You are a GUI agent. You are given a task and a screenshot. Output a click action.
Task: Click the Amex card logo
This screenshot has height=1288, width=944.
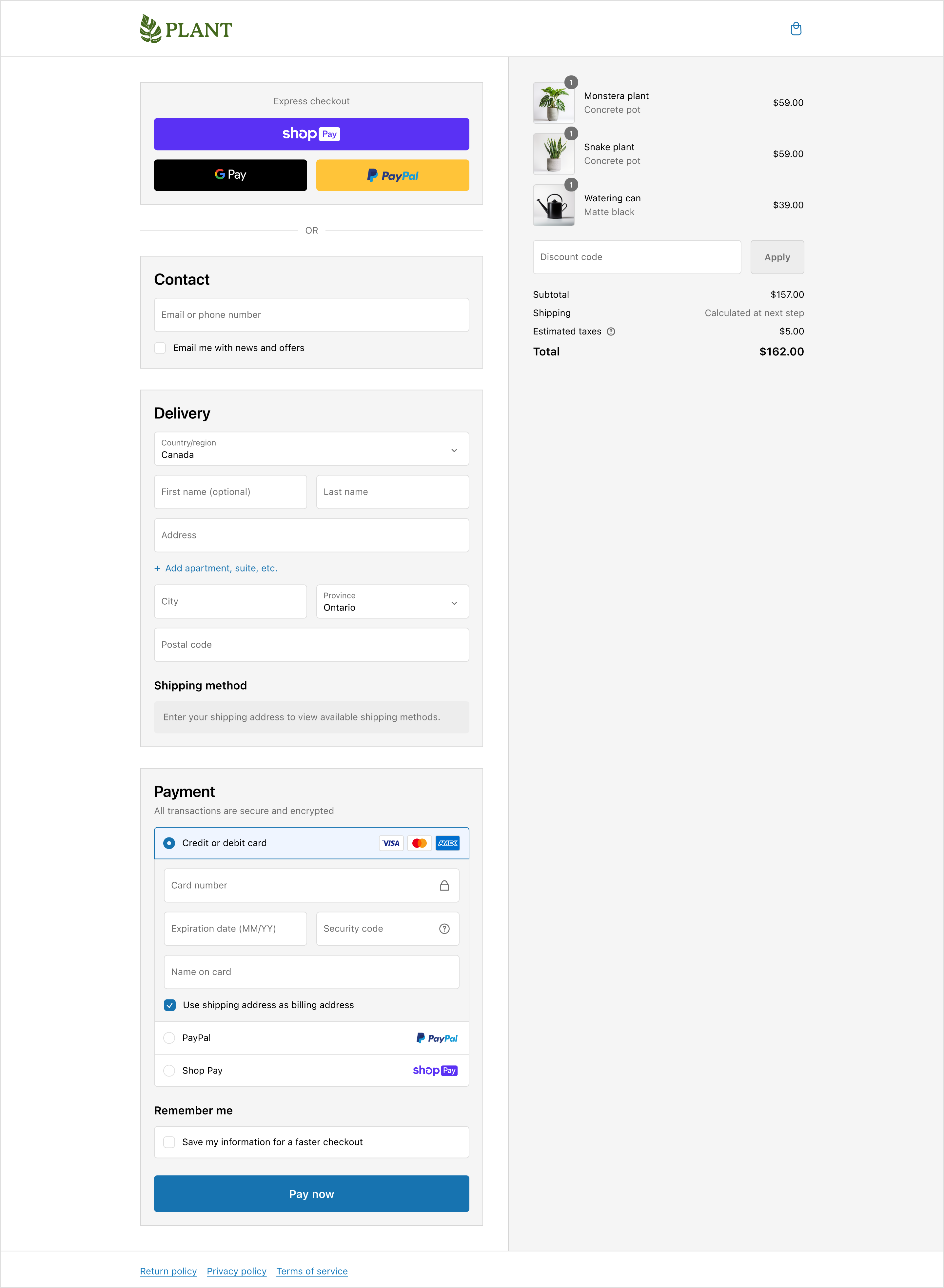click(447, 843)
